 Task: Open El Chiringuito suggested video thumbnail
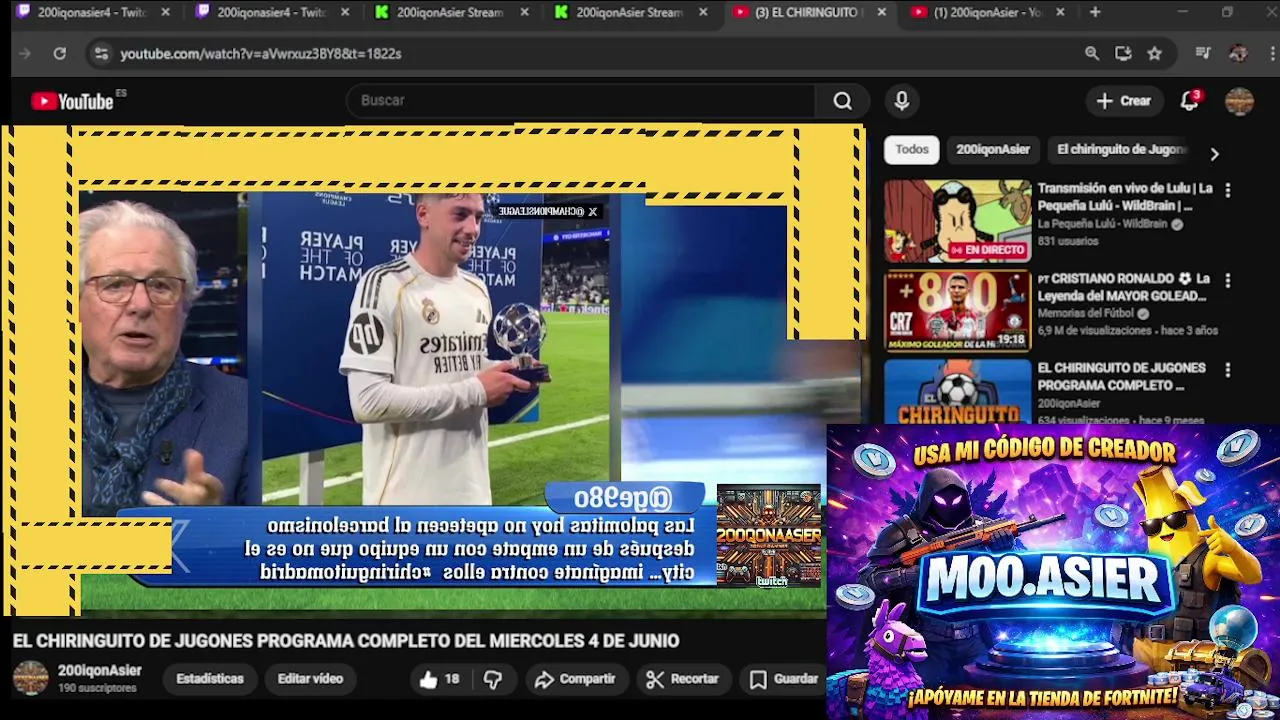[957, 392]
